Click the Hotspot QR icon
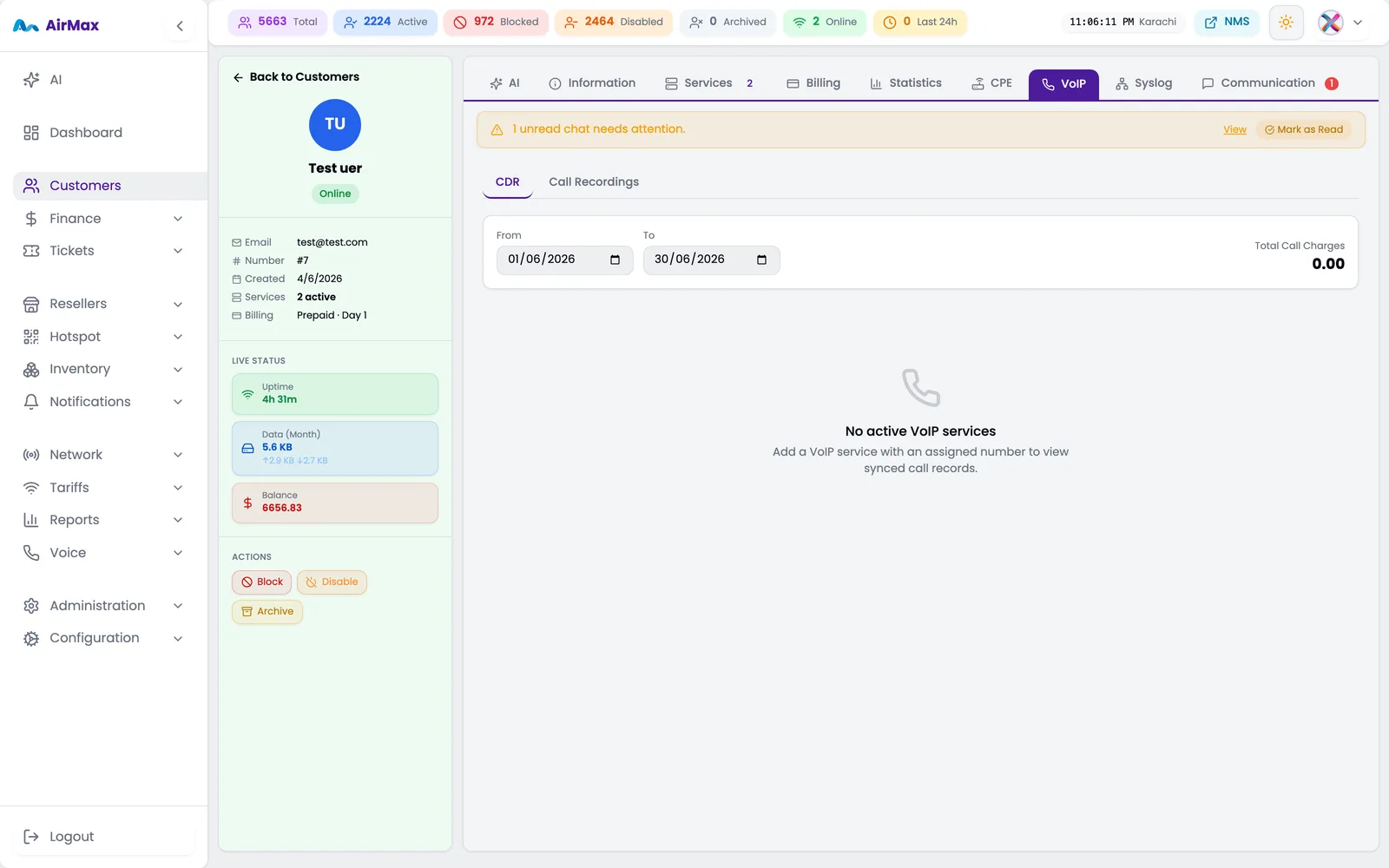1389x868 pixels. pos(31,337)
